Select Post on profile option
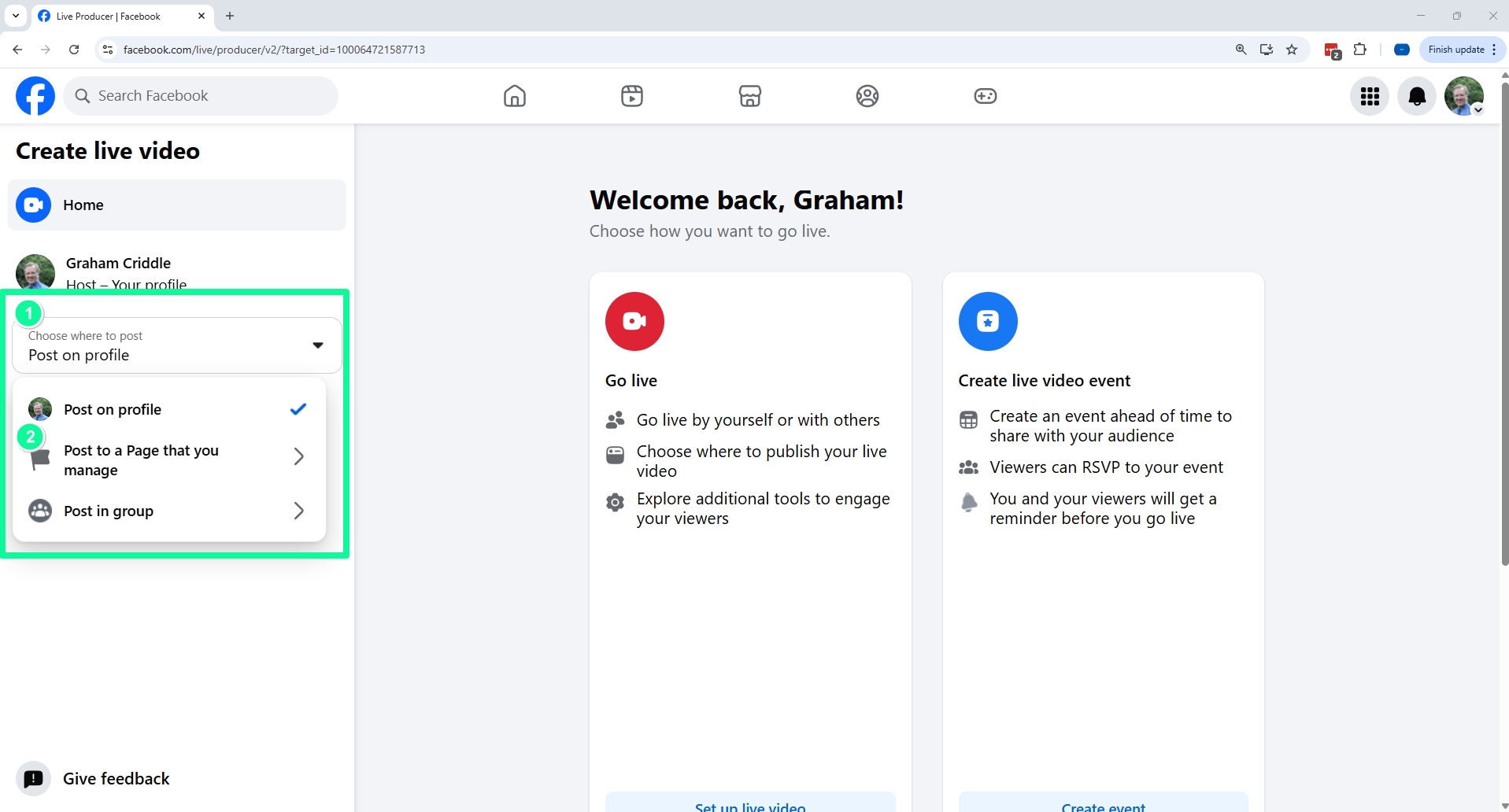The width and height of the screenshot is (1509, 812). [x=169, y=409]
